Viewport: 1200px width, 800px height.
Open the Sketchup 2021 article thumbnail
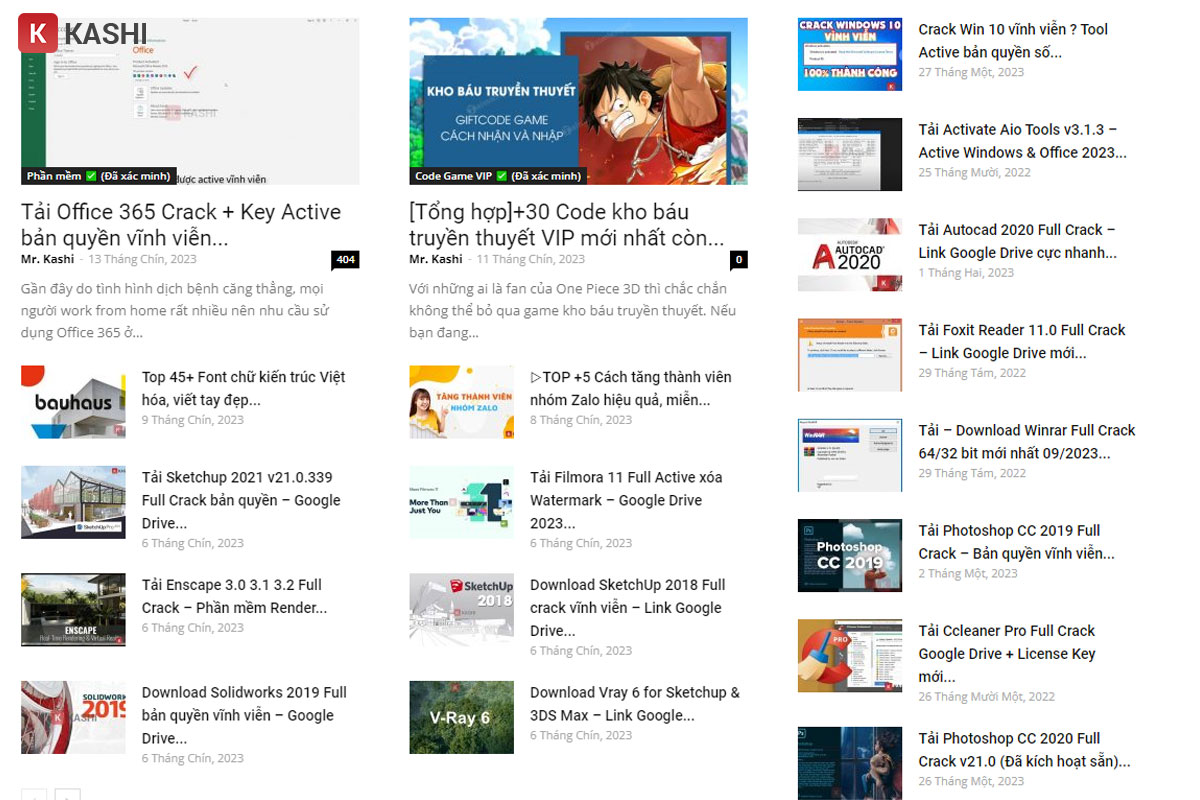tap(73, 502)
